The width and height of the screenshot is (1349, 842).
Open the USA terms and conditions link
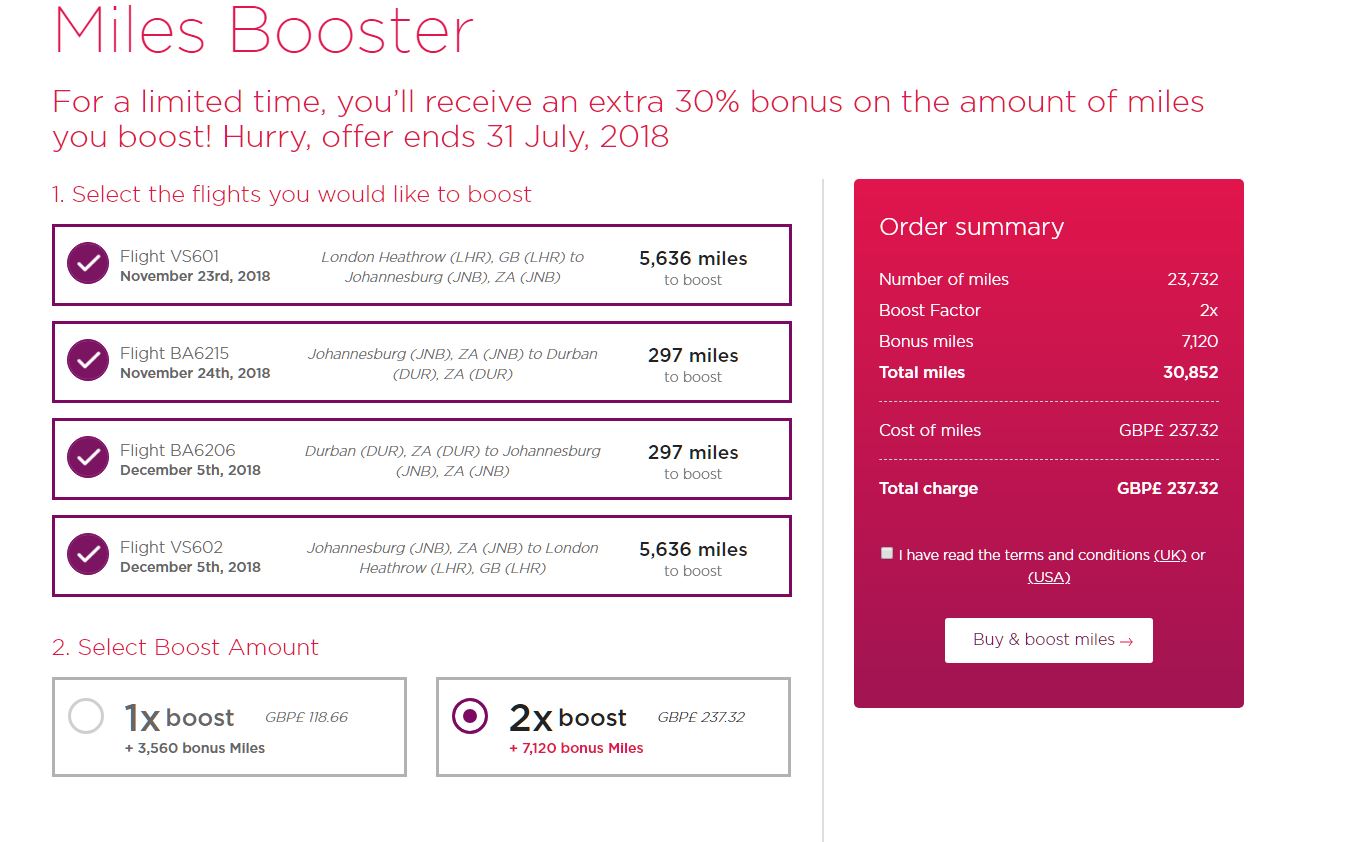point(1049,577)
